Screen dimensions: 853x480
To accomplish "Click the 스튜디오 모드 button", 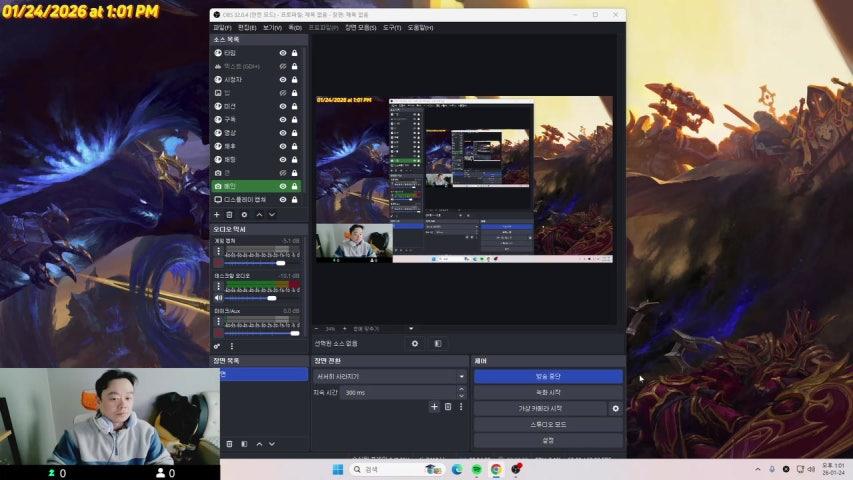I will click(x=548, y=424).
